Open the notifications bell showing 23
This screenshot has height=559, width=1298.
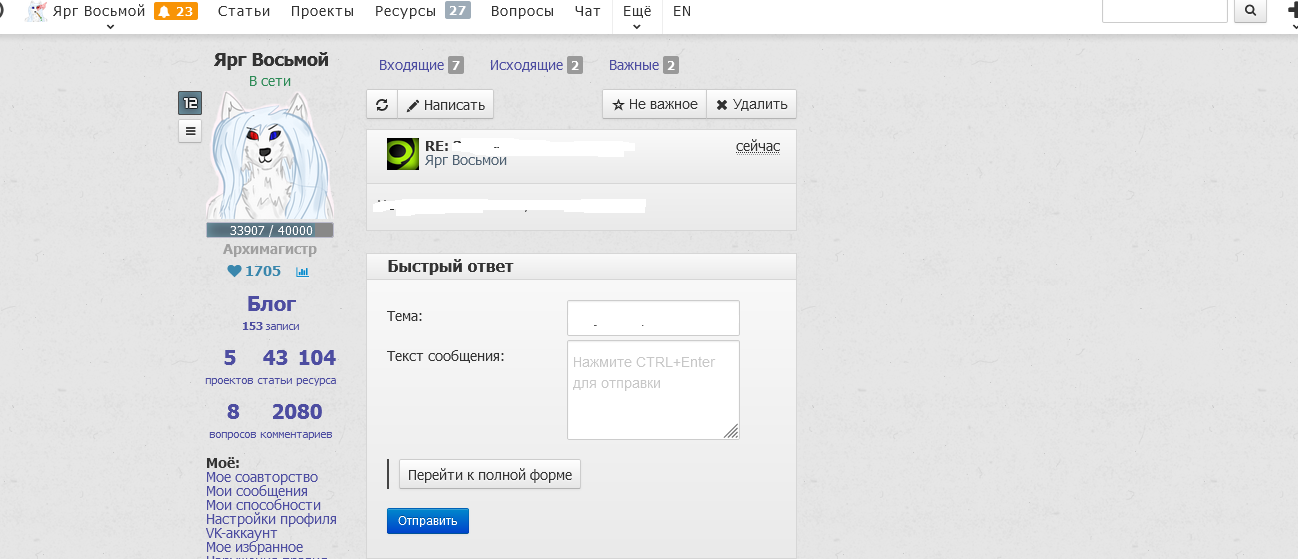tap(175, 12)
